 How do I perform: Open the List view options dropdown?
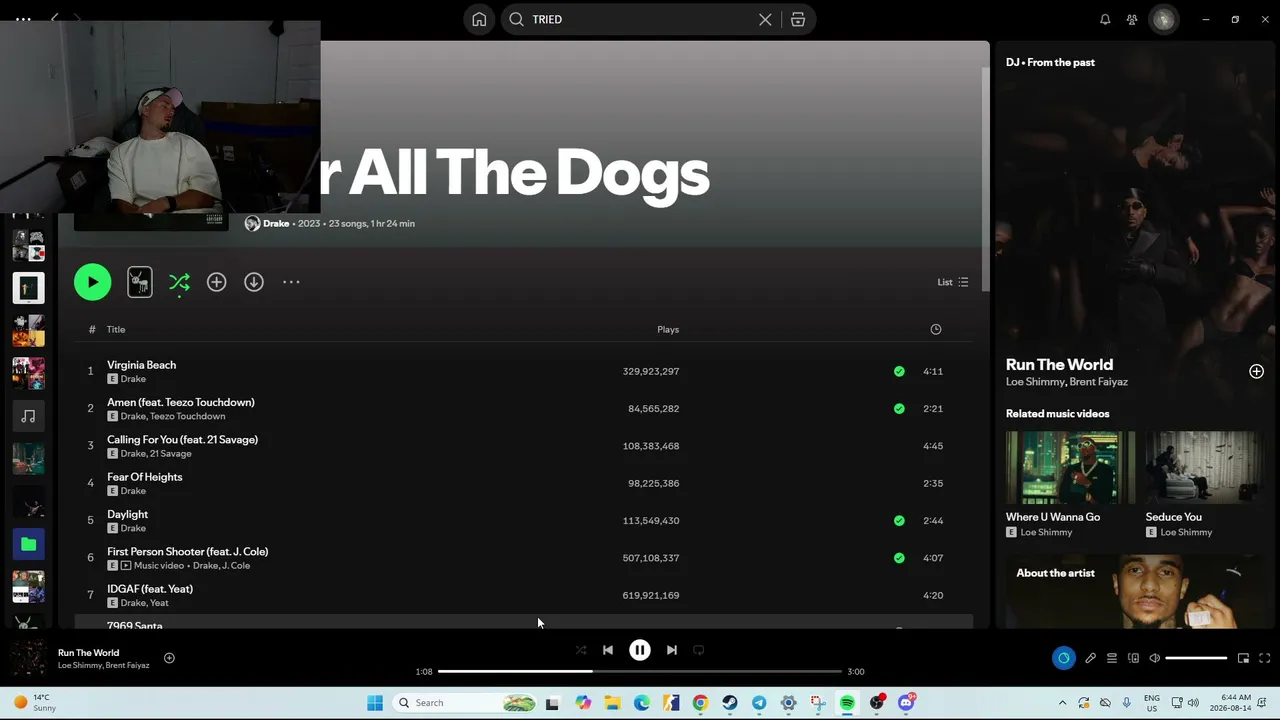(x=952, y=282)
